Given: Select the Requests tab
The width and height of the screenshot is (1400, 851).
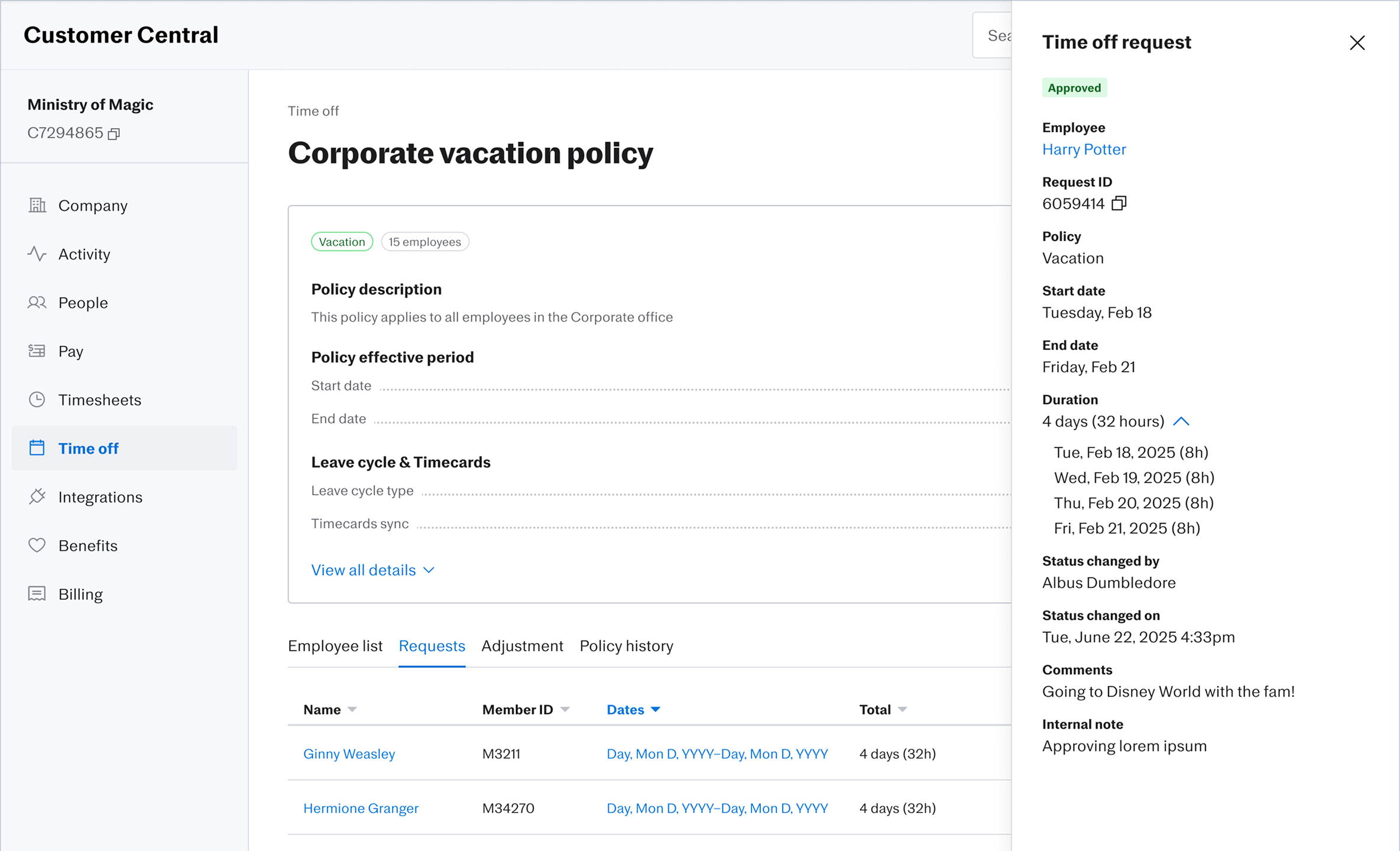Looking at the screenshot, I should coord(432,646).
